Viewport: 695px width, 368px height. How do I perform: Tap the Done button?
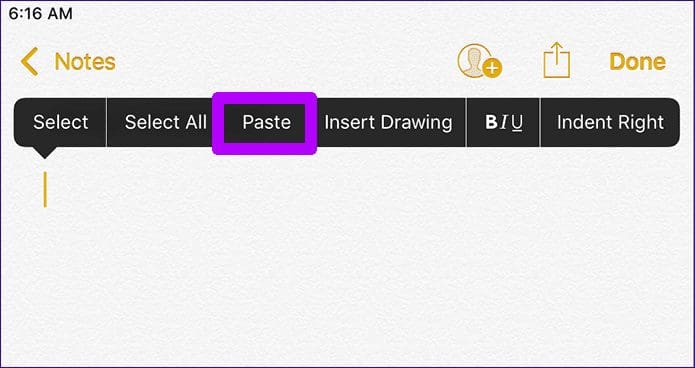(637, 62)
